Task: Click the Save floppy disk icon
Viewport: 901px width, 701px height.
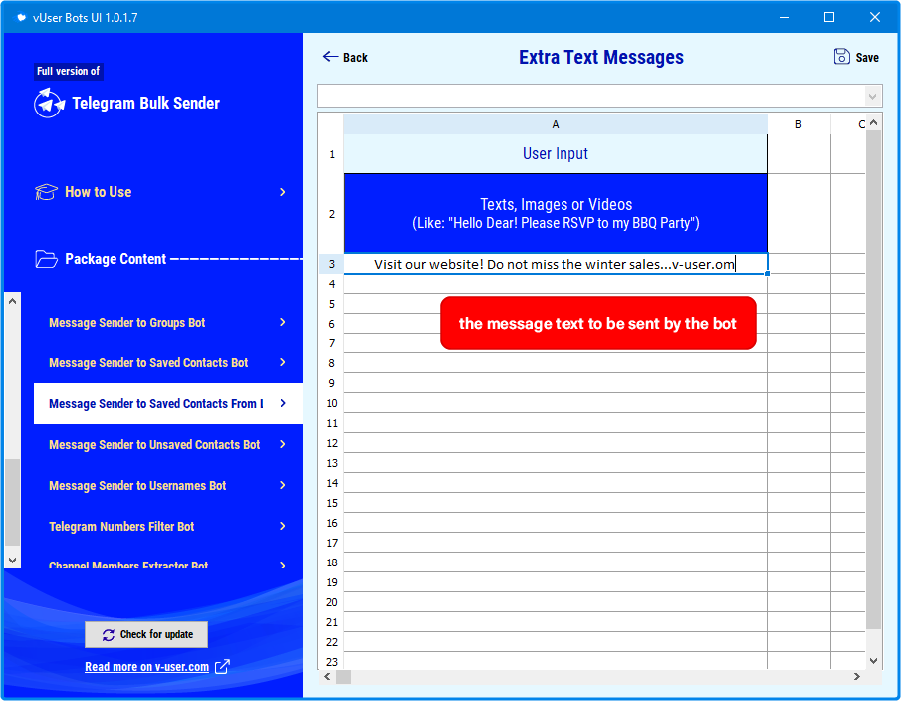Action: coord(841,56)
